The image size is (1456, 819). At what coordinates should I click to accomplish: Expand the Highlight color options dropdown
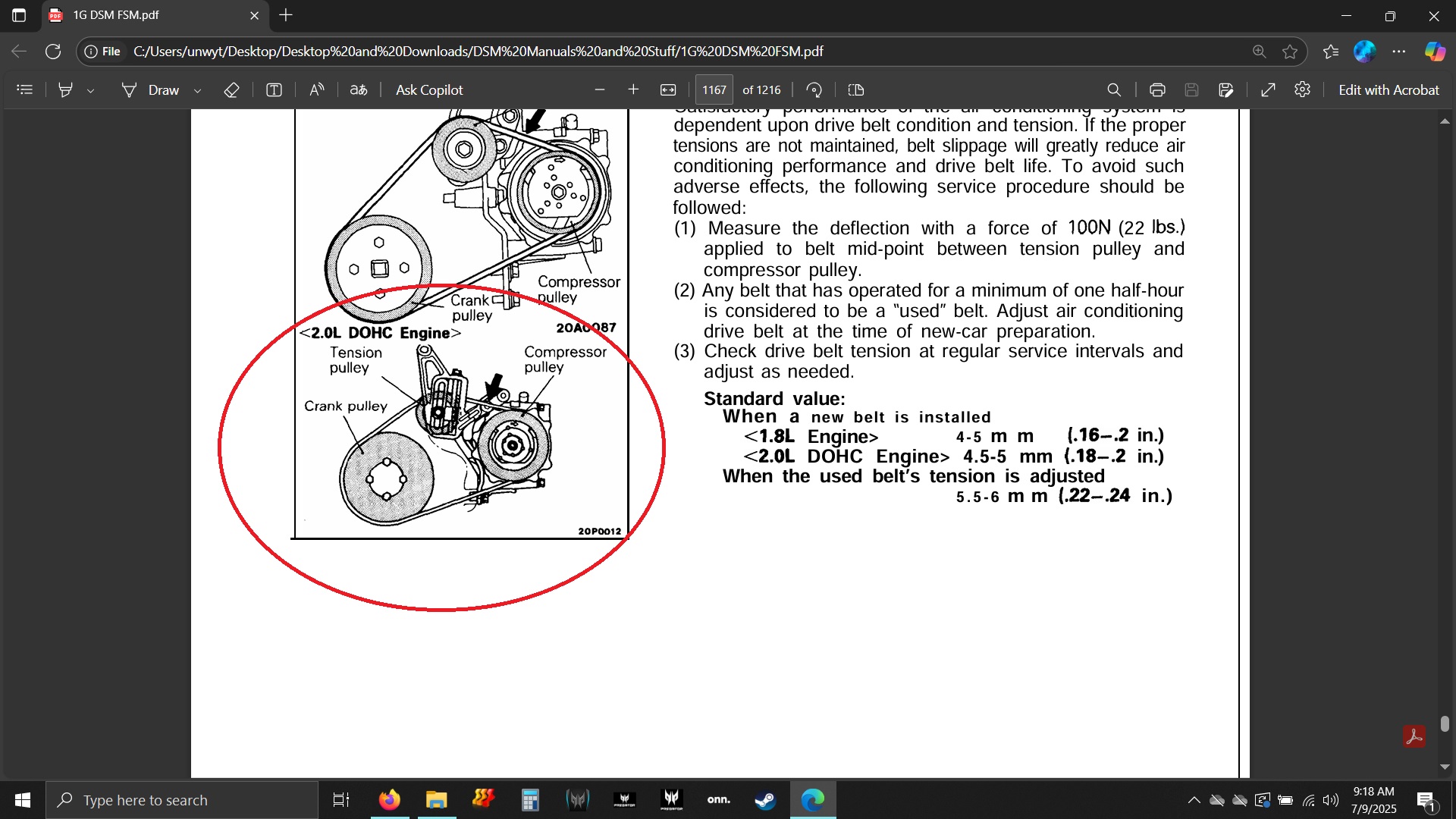[90, 90]
